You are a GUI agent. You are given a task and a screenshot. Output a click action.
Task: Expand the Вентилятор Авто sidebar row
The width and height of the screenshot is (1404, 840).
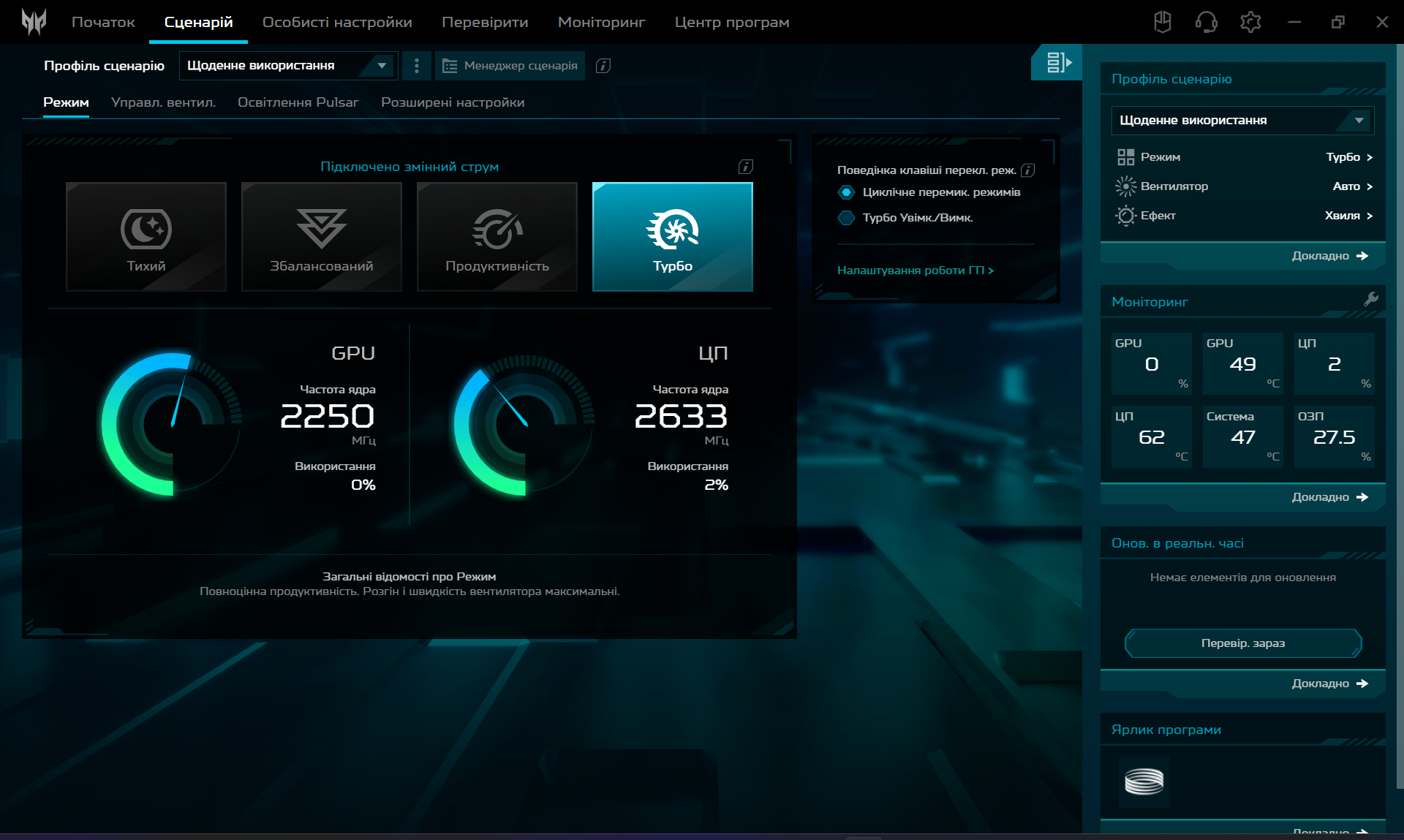pyautogui.click(x=1243, y=186)
